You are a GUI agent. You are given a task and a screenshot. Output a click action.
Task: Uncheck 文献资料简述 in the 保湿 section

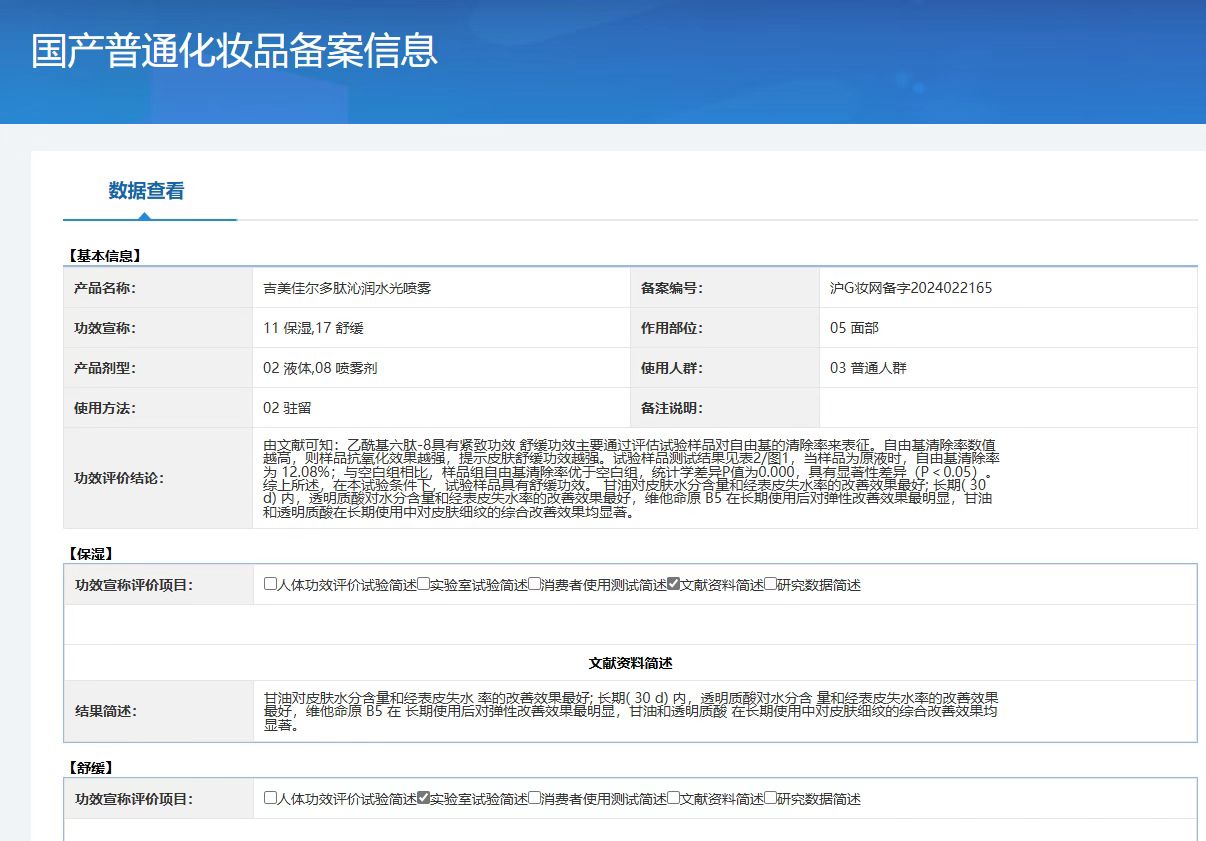[x=673, y=584]
